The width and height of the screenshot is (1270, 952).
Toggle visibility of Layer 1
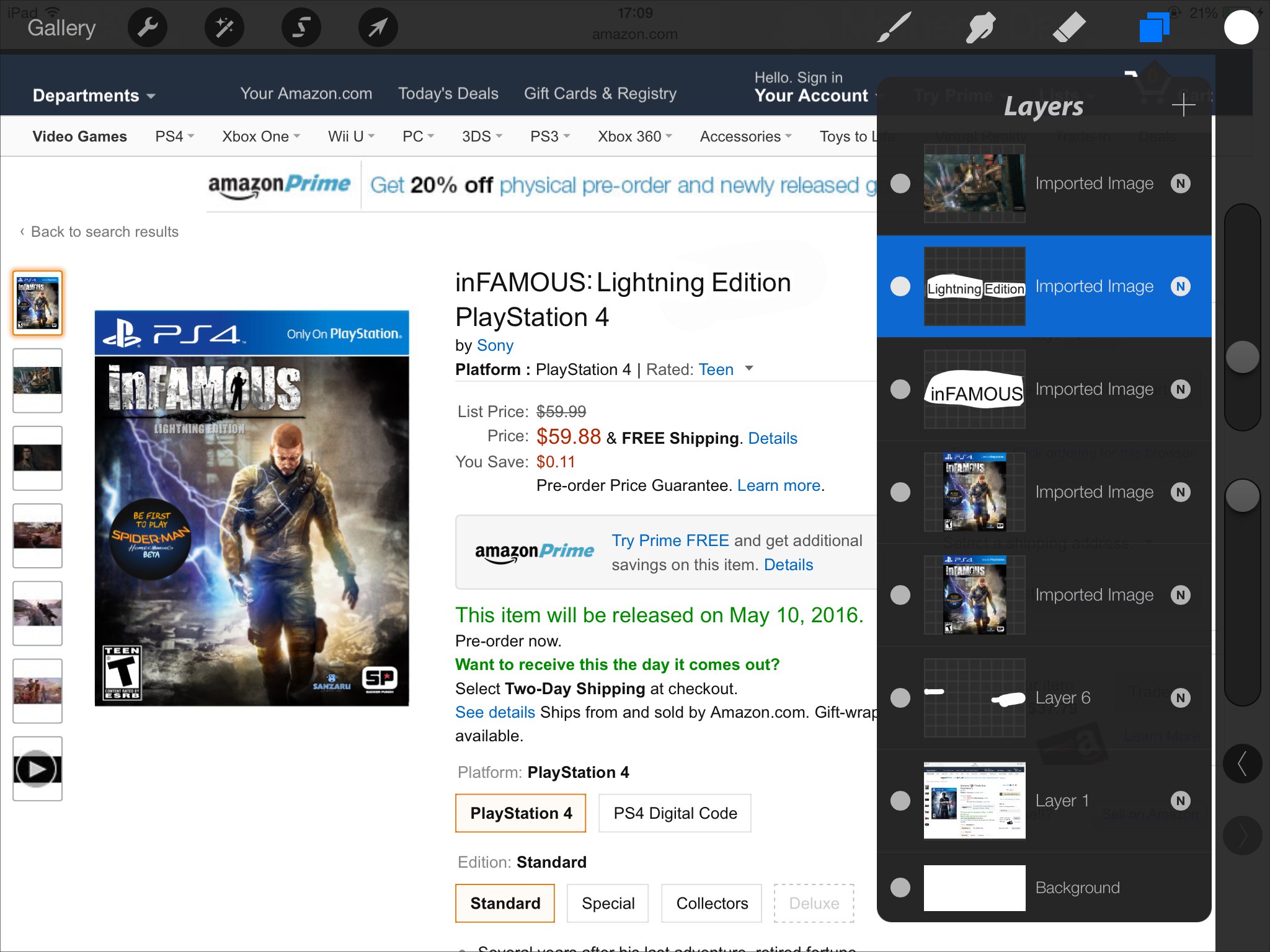pyautogui.click(x=900, y=801)
